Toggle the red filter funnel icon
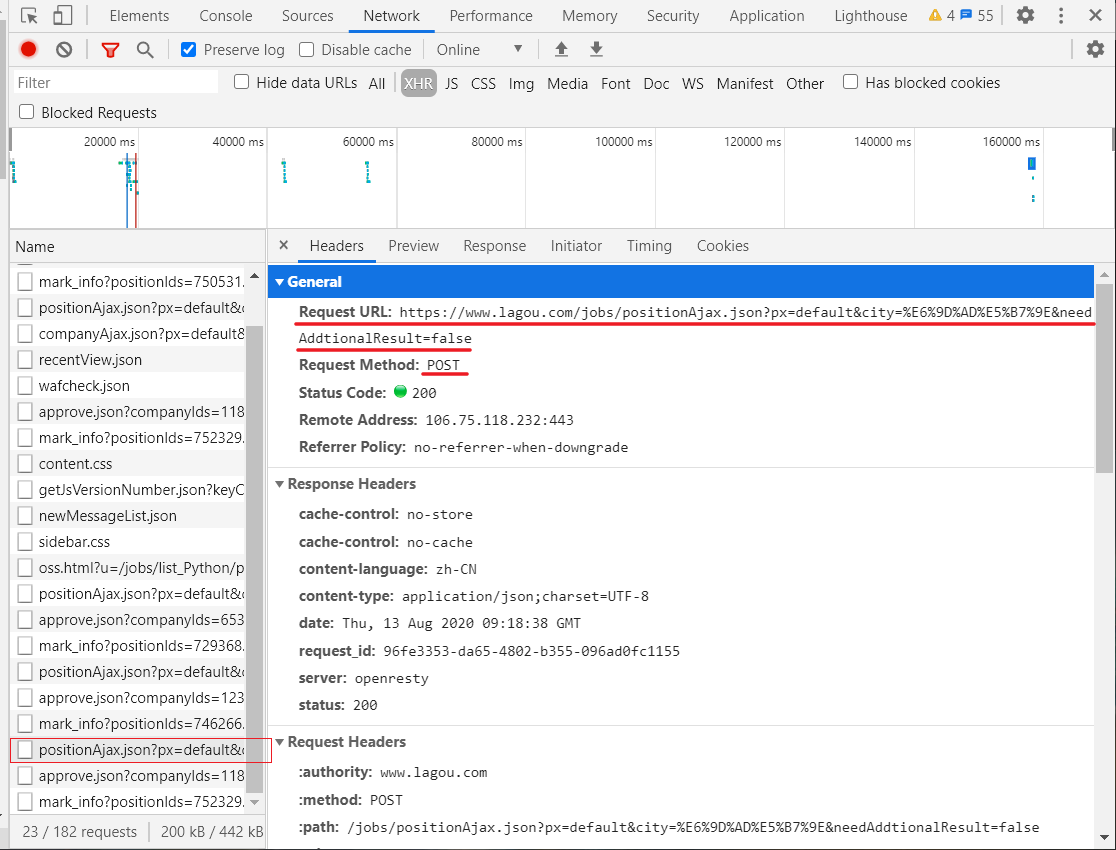The height and width of the screenshot is (850, 1116). [x=110, y=50]
